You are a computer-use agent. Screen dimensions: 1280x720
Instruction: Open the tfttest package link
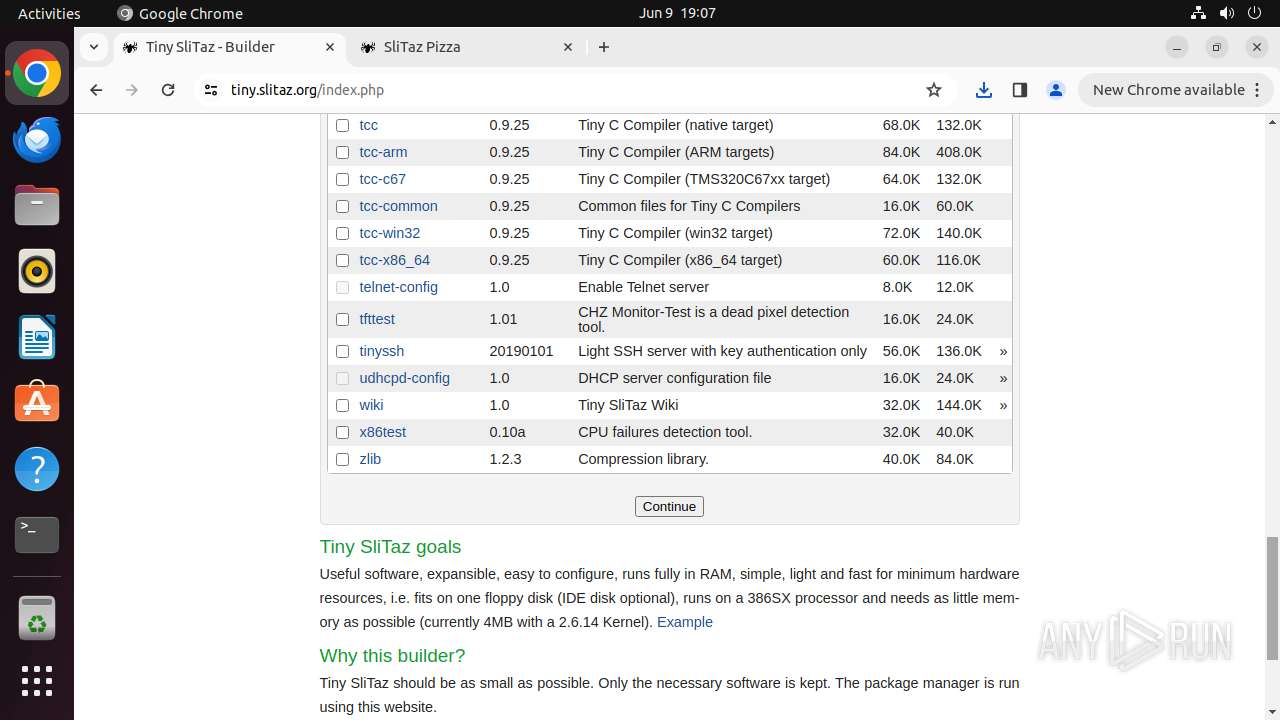[377, 319]
